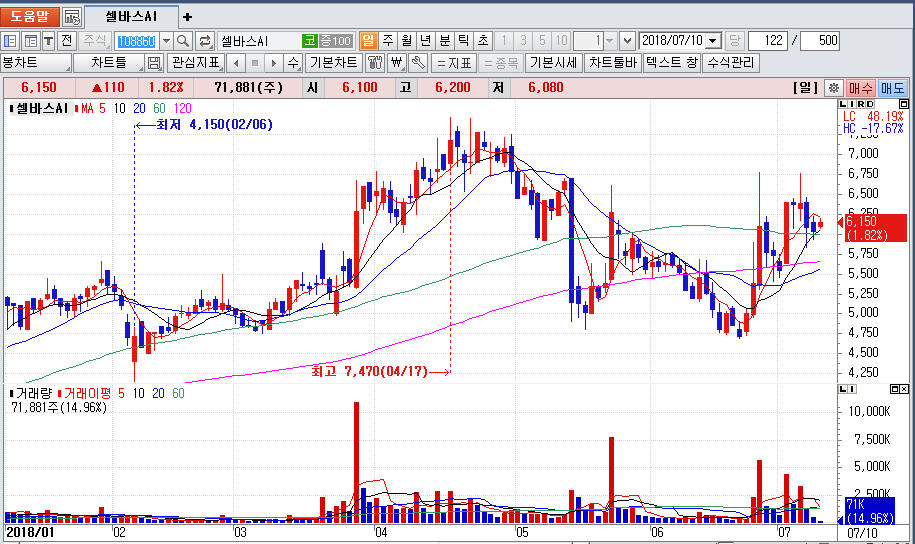Click the screen list icon beside 도움말
This screenshot has width=915, height=544.
pos(72,17)
